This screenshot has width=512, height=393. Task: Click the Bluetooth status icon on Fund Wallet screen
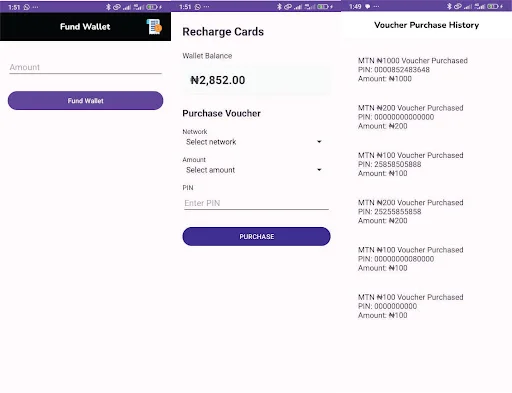point(108,7)
